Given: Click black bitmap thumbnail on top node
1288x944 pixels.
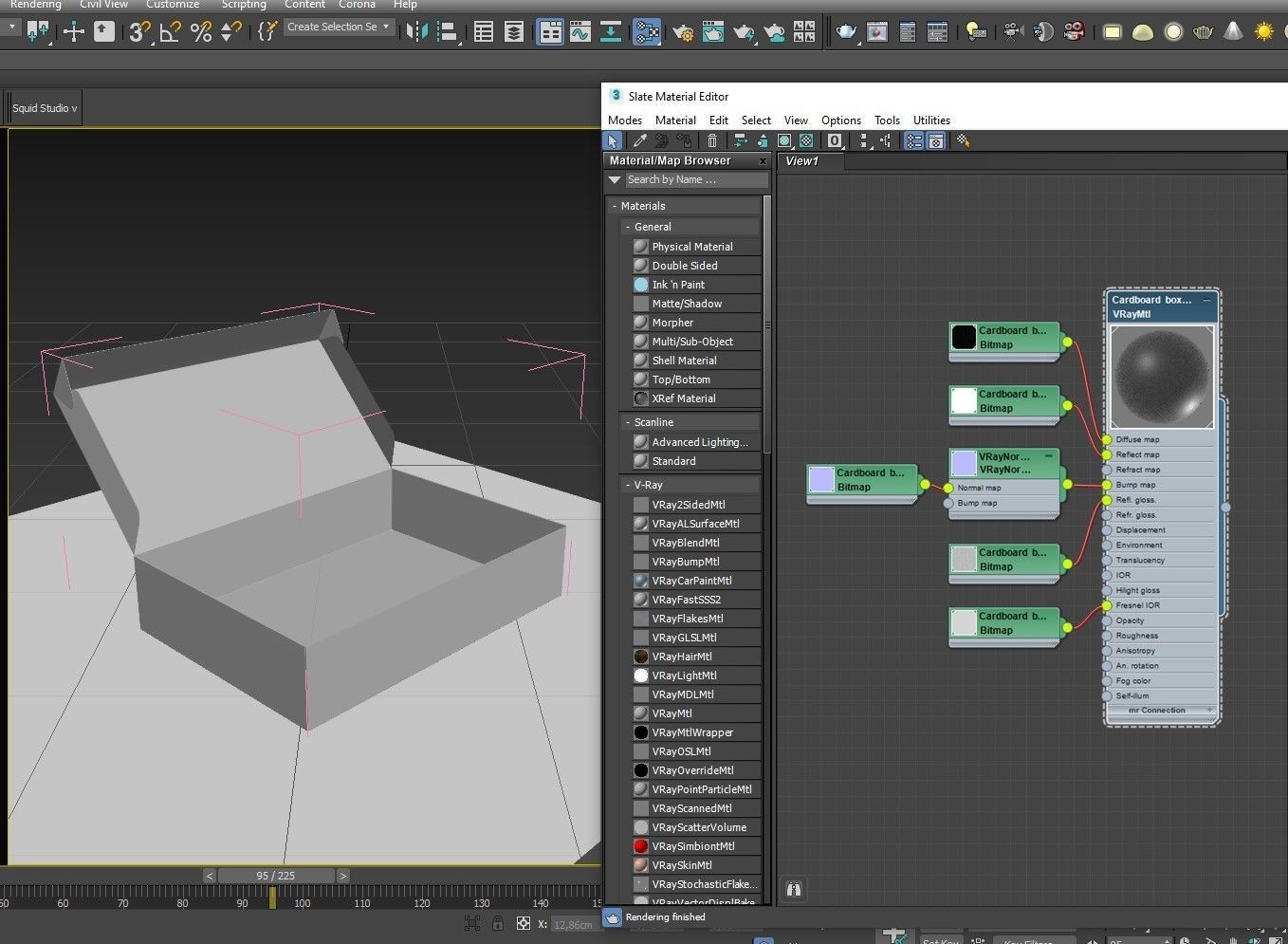Looking at the screenshot, I should point(964,337).
